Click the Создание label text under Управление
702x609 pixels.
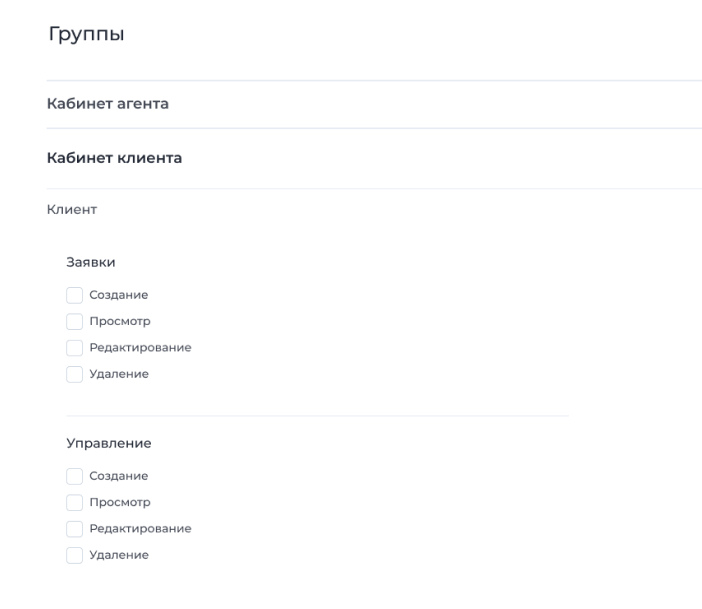(119, 476)
